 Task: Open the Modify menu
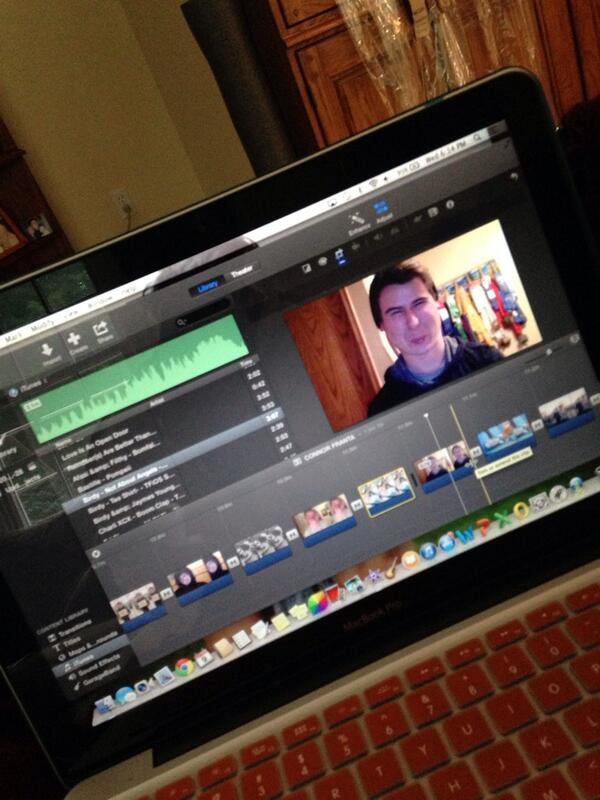[x=43, y=325]
